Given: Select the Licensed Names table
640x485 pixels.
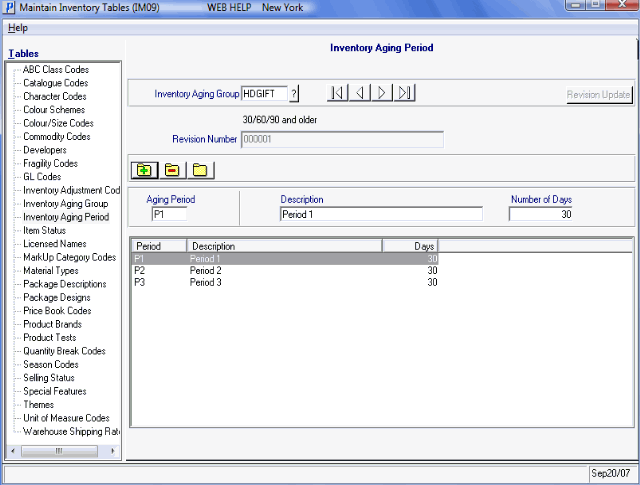Looking at the screenshot, I should (x=55, y=244).
